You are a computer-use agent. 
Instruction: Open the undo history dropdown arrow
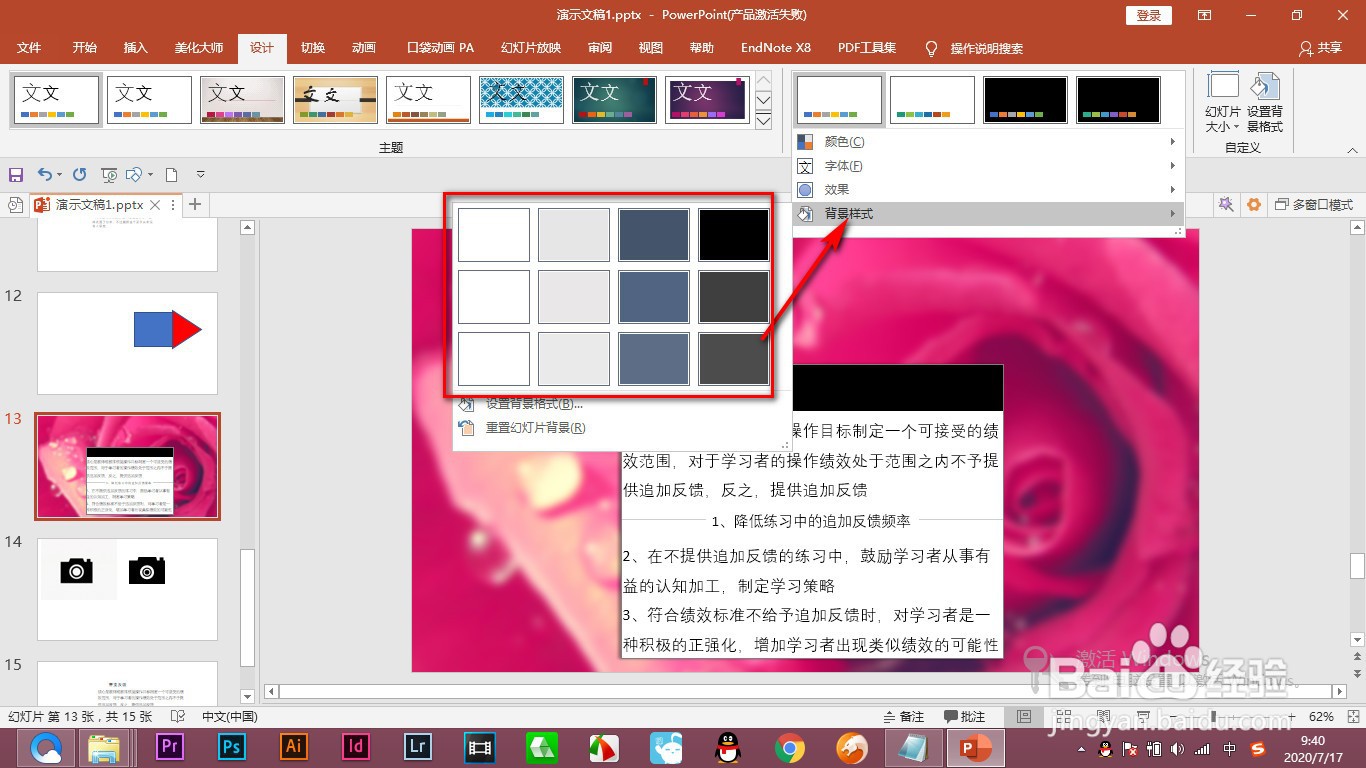click(x=60, y=175)
